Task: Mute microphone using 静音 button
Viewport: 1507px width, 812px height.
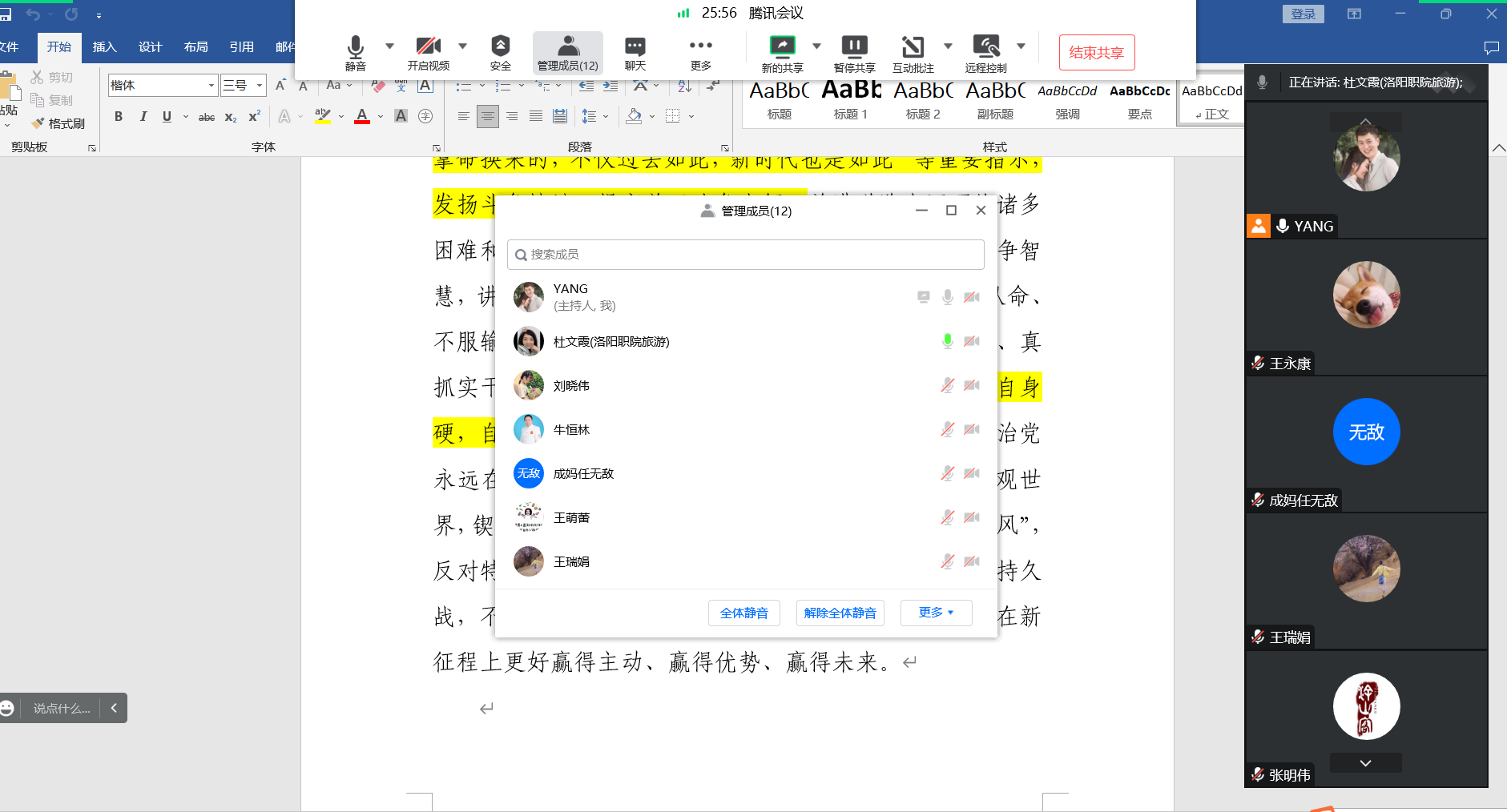Action: point(356,46)
